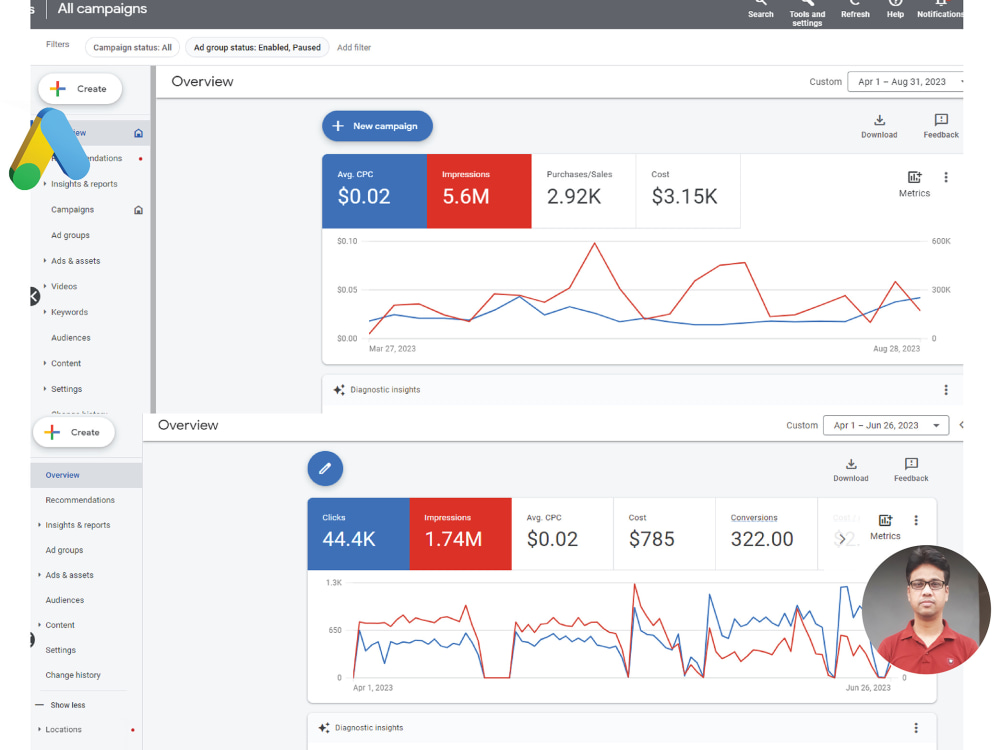Click the Refresh icon in top bar
This screenshot has height=750, width=1000.
point(855,3)
